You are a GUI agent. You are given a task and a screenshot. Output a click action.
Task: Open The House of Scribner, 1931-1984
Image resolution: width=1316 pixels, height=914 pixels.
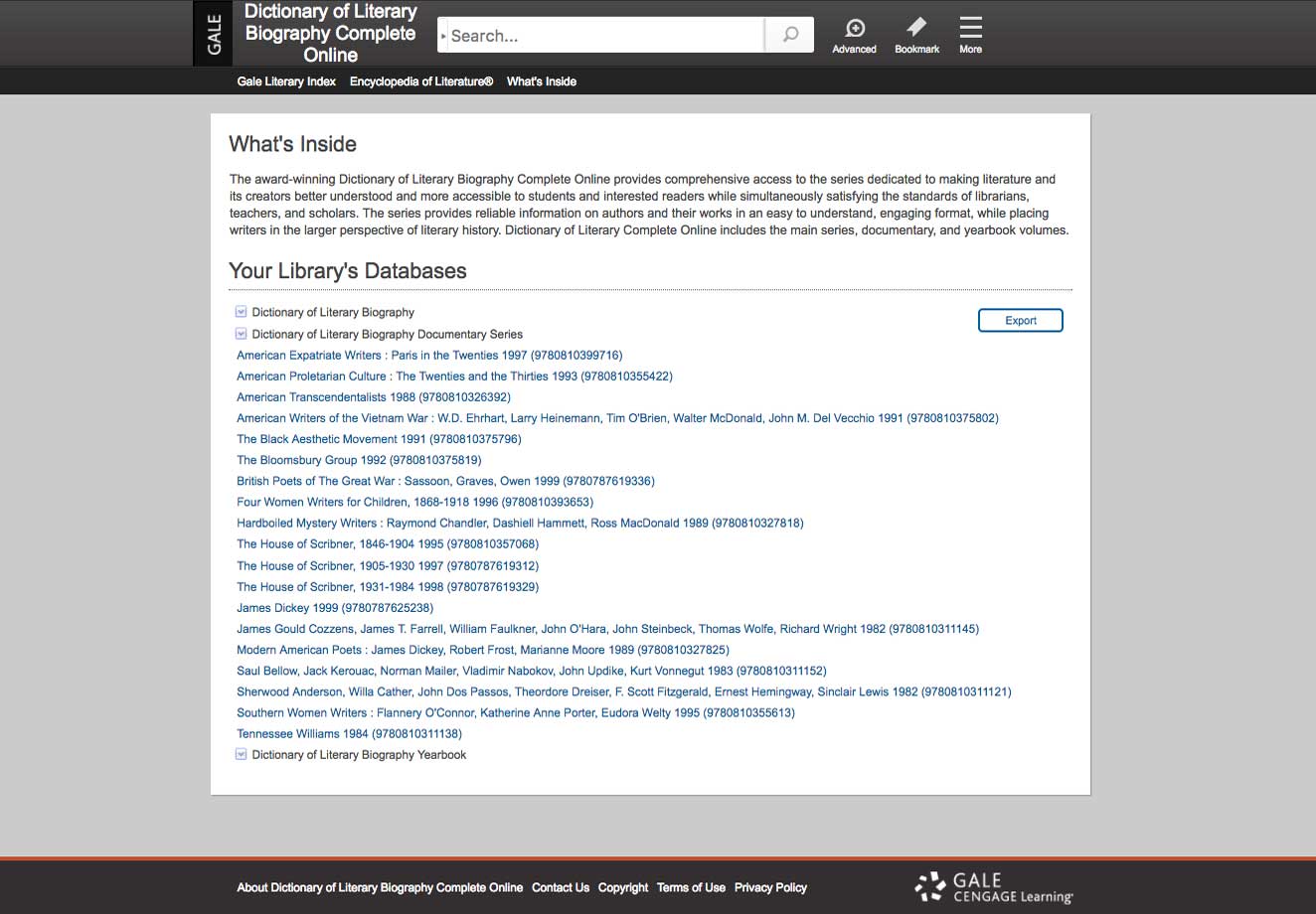pyautogui.click(x=388, y=587)
